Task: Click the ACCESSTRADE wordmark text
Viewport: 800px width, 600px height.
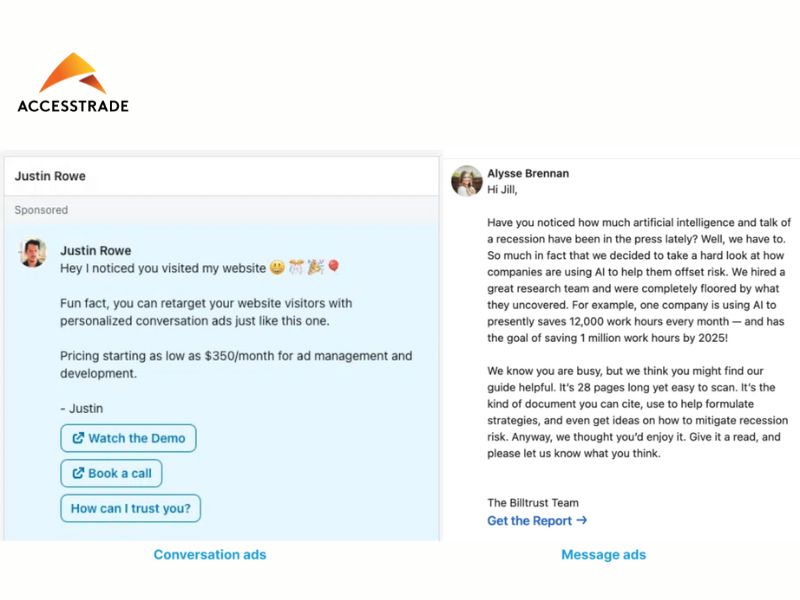Action: tap(73, 105)
